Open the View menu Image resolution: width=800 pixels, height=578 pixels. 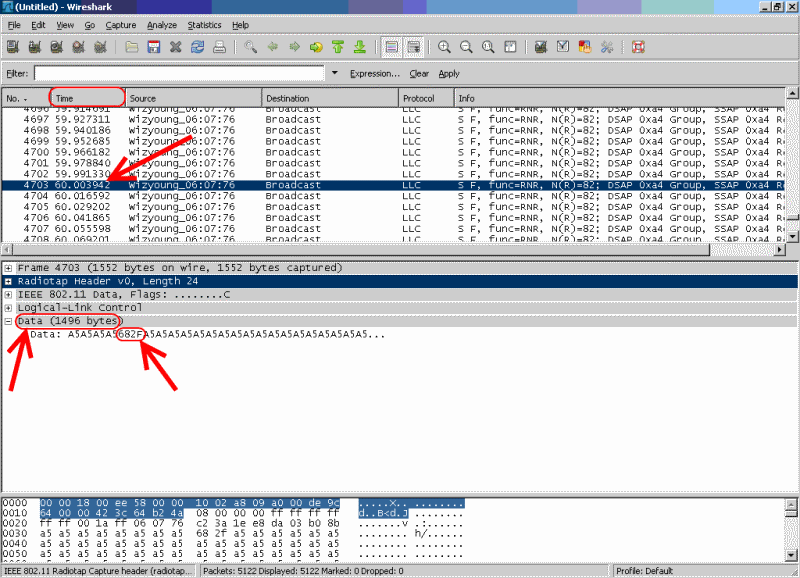(x=65, y=25)
